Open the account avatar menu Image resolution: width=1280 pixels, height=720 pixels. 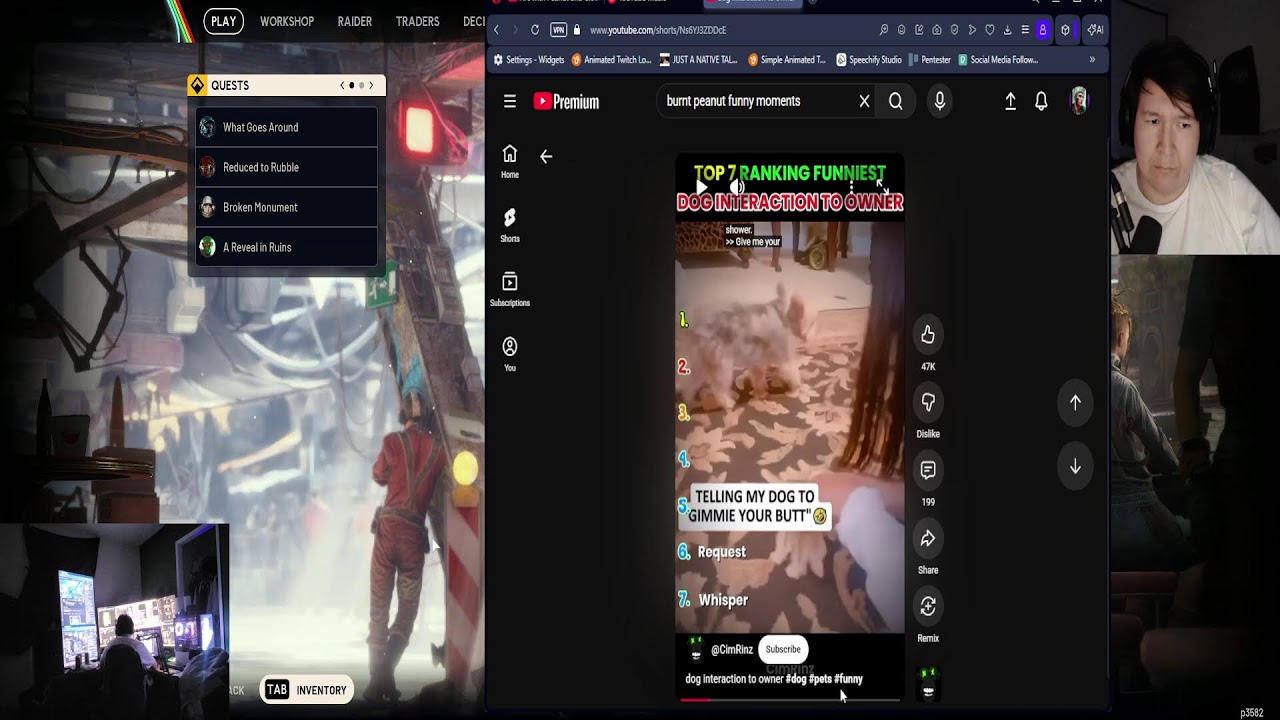pyautogui.click(x=1079, y=101)
